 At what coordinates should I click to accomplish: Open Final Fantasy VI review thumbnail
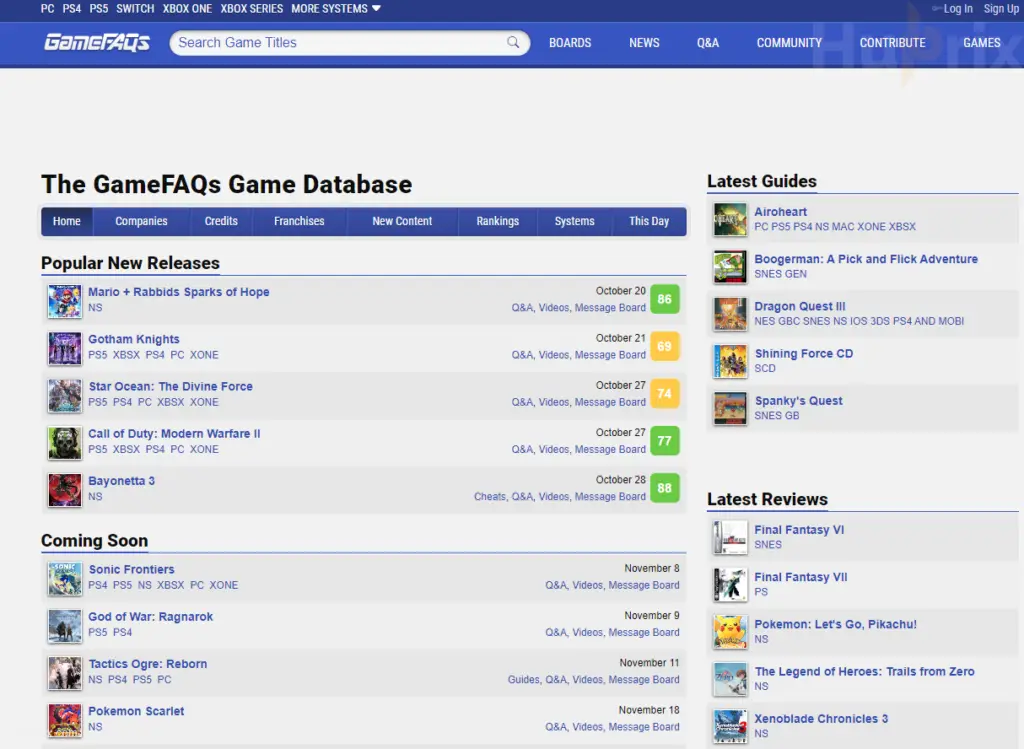(x=729, y=537)
